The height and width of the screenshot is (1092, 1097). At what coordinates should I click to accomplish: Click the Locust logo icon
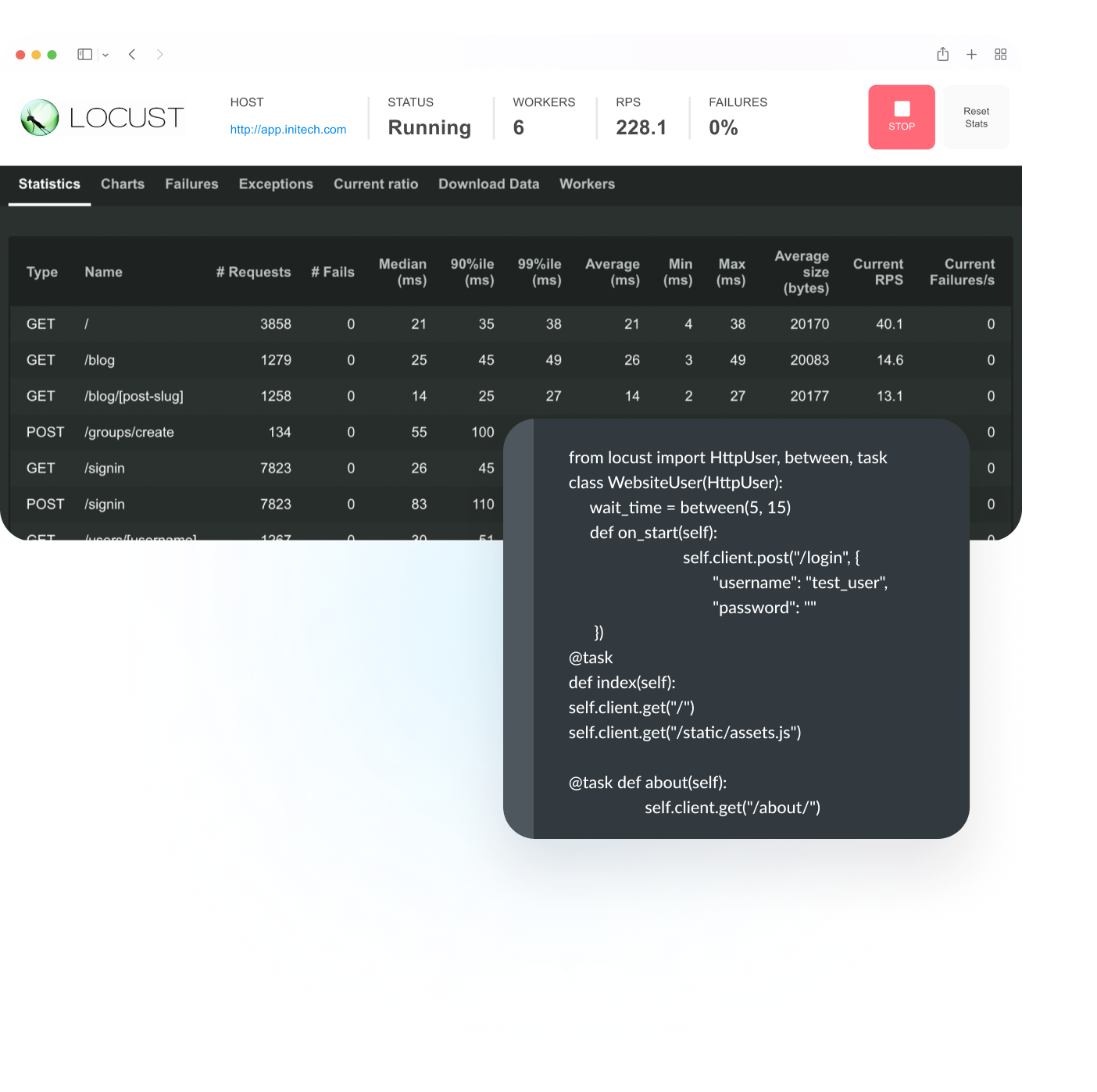pyautogui.click(x=40, y=118)
